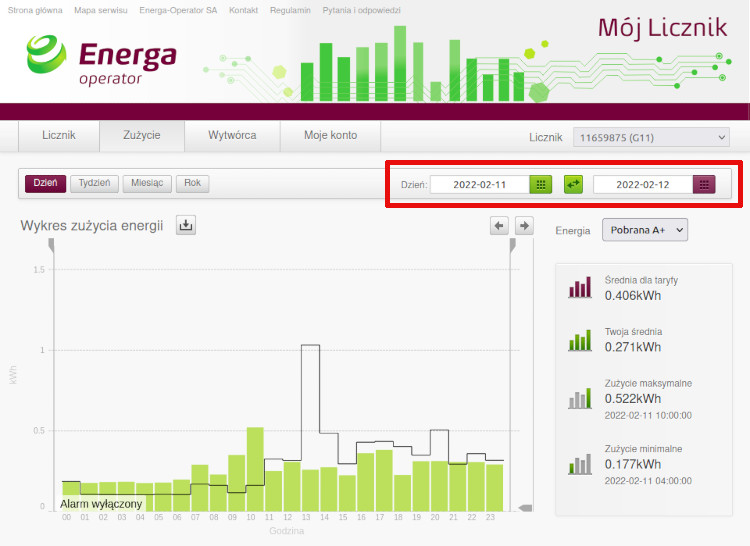Screen dimensions: 750x546
Task: Click the green bar at hour 17
Action: tap(384, 480)
